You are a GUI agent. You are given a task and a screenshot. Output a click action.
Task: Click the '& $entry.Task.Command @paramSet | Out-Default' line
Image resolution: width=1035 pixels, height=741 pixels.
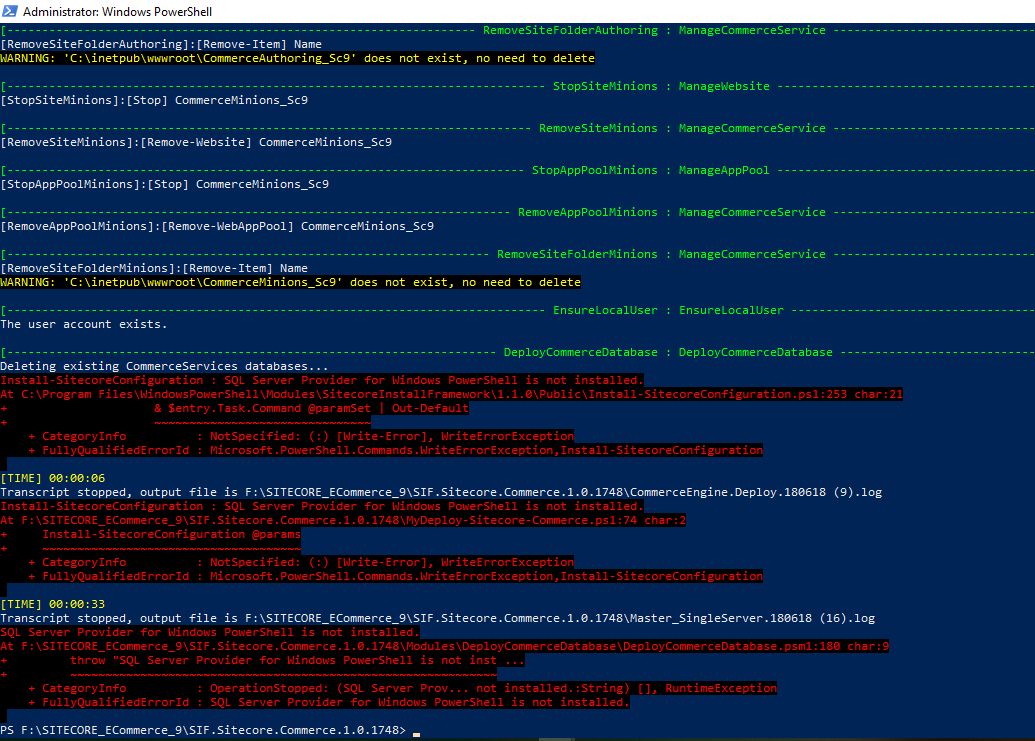pyautogui.click(x=311, y=408)
